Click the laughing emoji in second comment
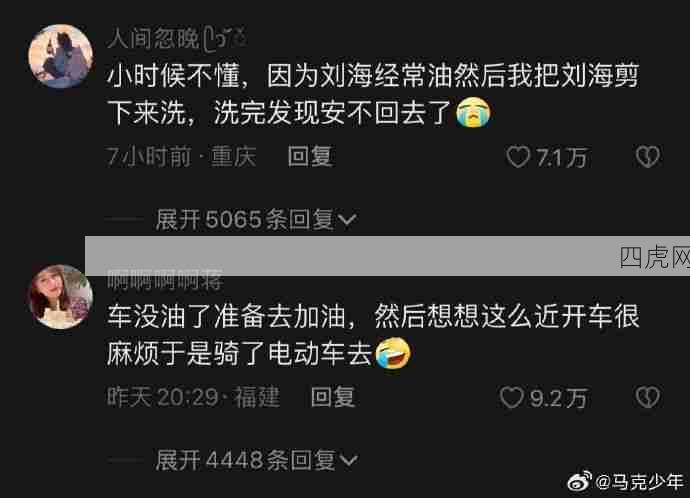Screen dimensions: 690x498 click(x=393, y=353)
